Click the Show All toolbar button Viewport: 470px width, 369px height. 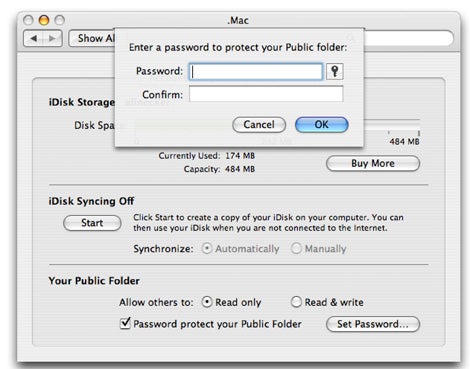[x=92, y=38]
